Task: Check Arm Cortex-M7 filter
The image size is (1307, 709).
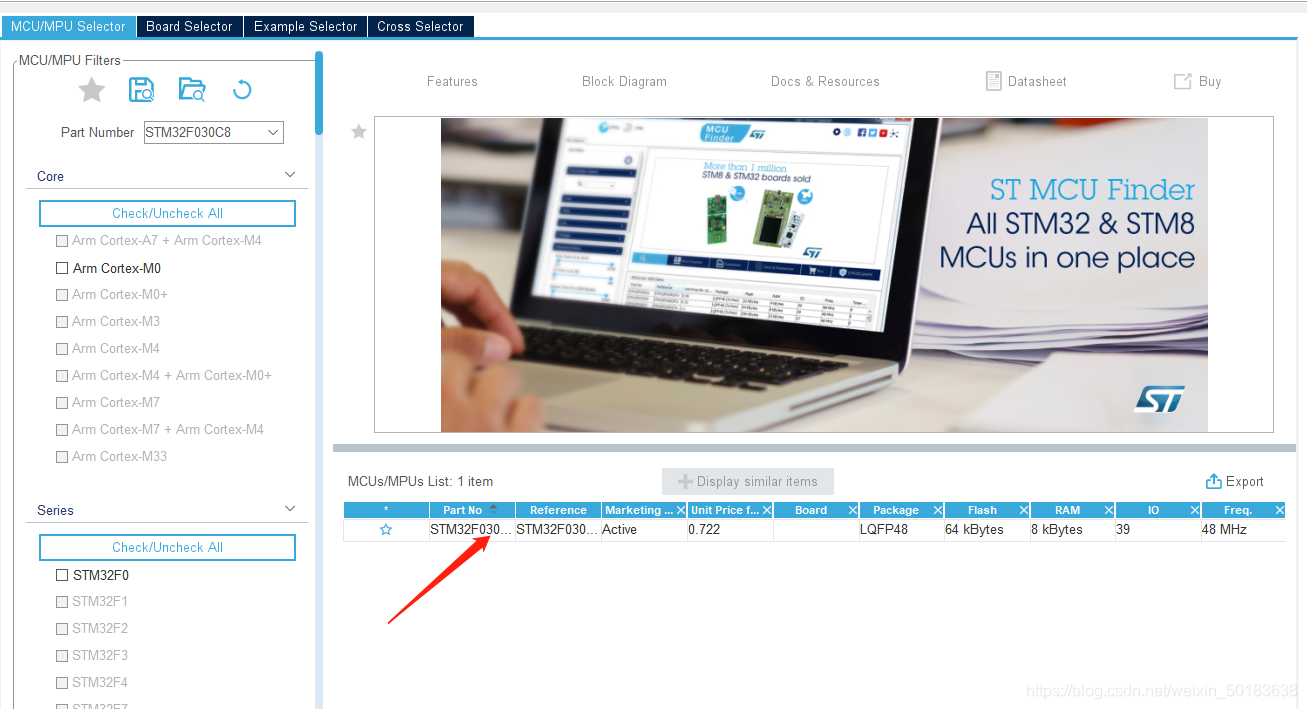Action: coord(62,403)
